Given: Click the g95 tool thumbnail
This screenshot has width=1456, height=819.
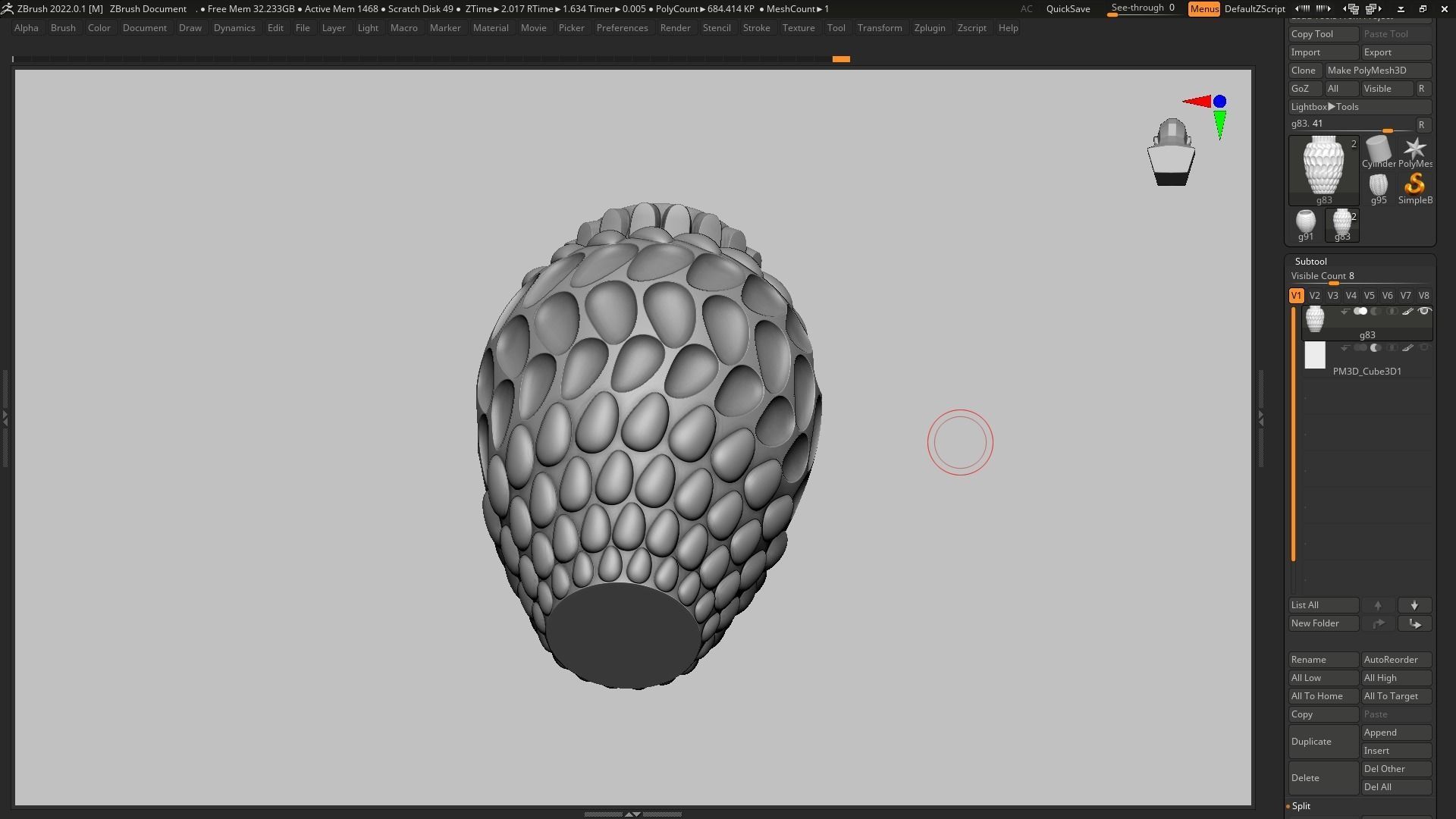Looking at the screenshot, I should [x=1378, y=185].
